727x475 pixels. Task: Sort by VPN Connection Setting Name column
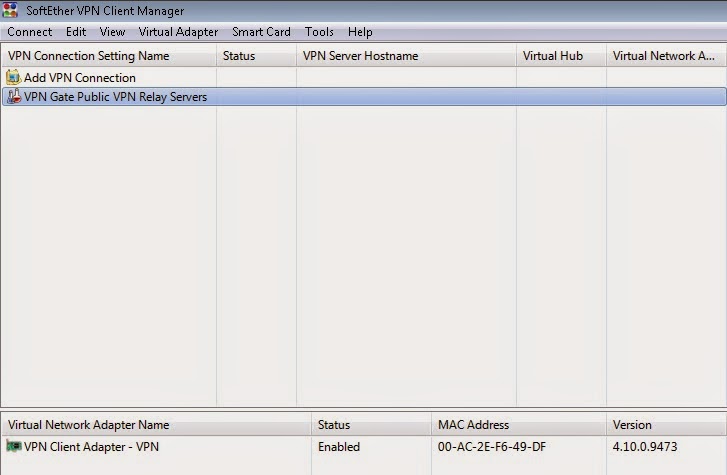(x=109, y=56)
